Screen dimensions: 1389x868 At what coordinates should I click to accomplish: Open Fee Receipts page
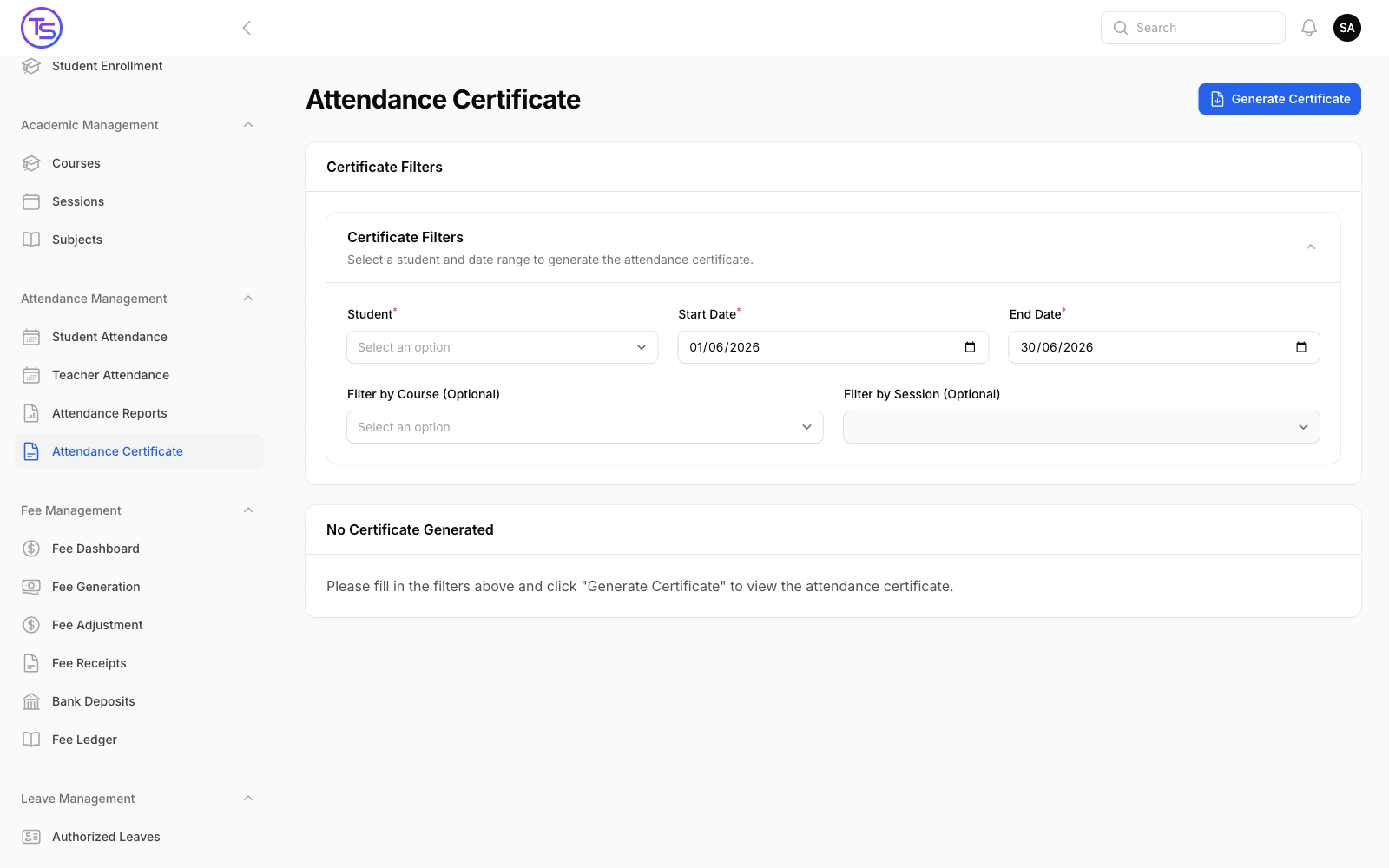(139, 663)
